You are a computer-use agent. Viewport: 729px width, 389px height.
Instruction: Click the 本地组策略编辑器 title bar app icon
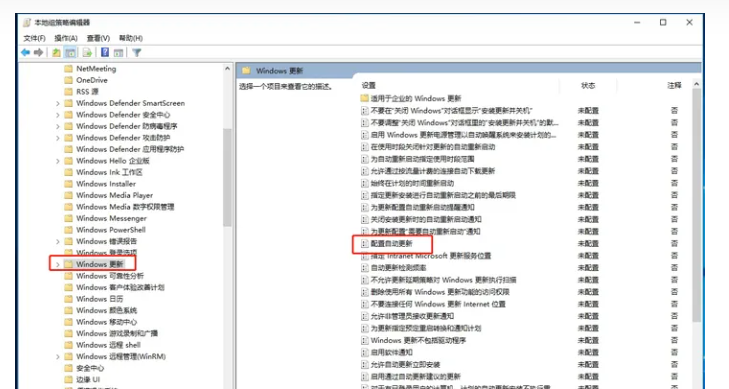click(27, 22)
